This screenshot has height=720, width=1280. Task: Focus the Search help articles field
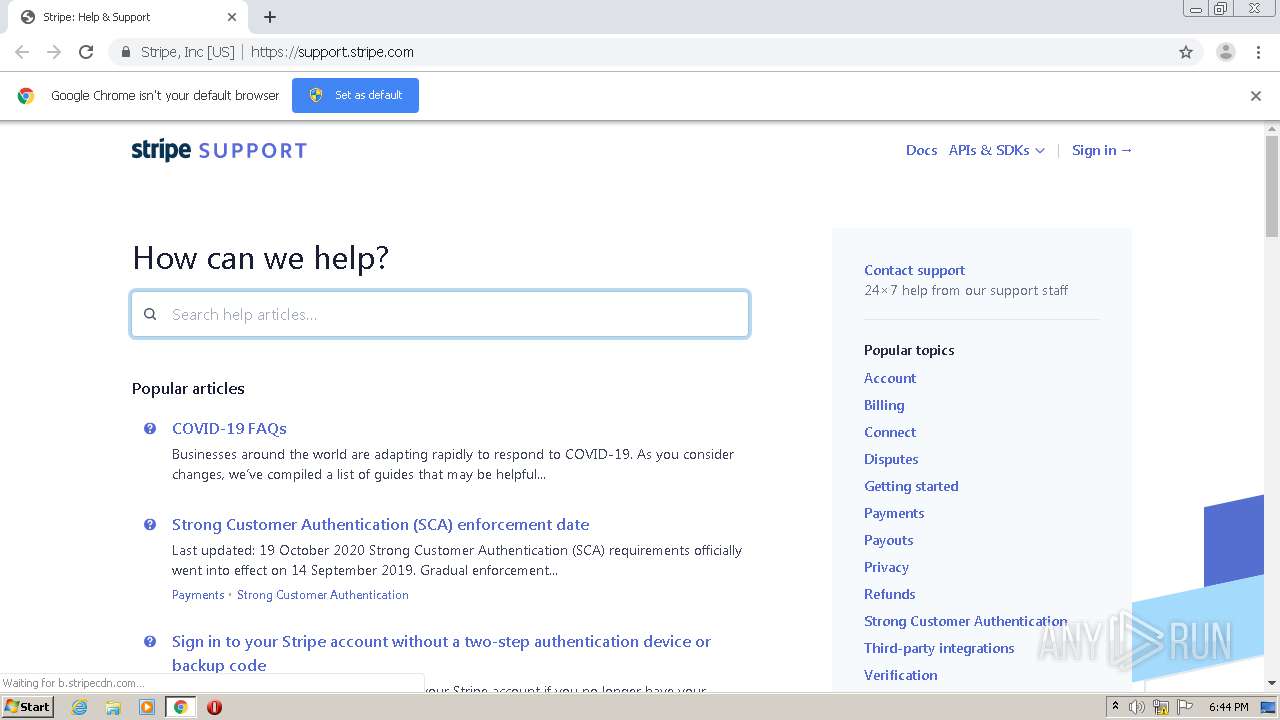[x=440, y=314]
